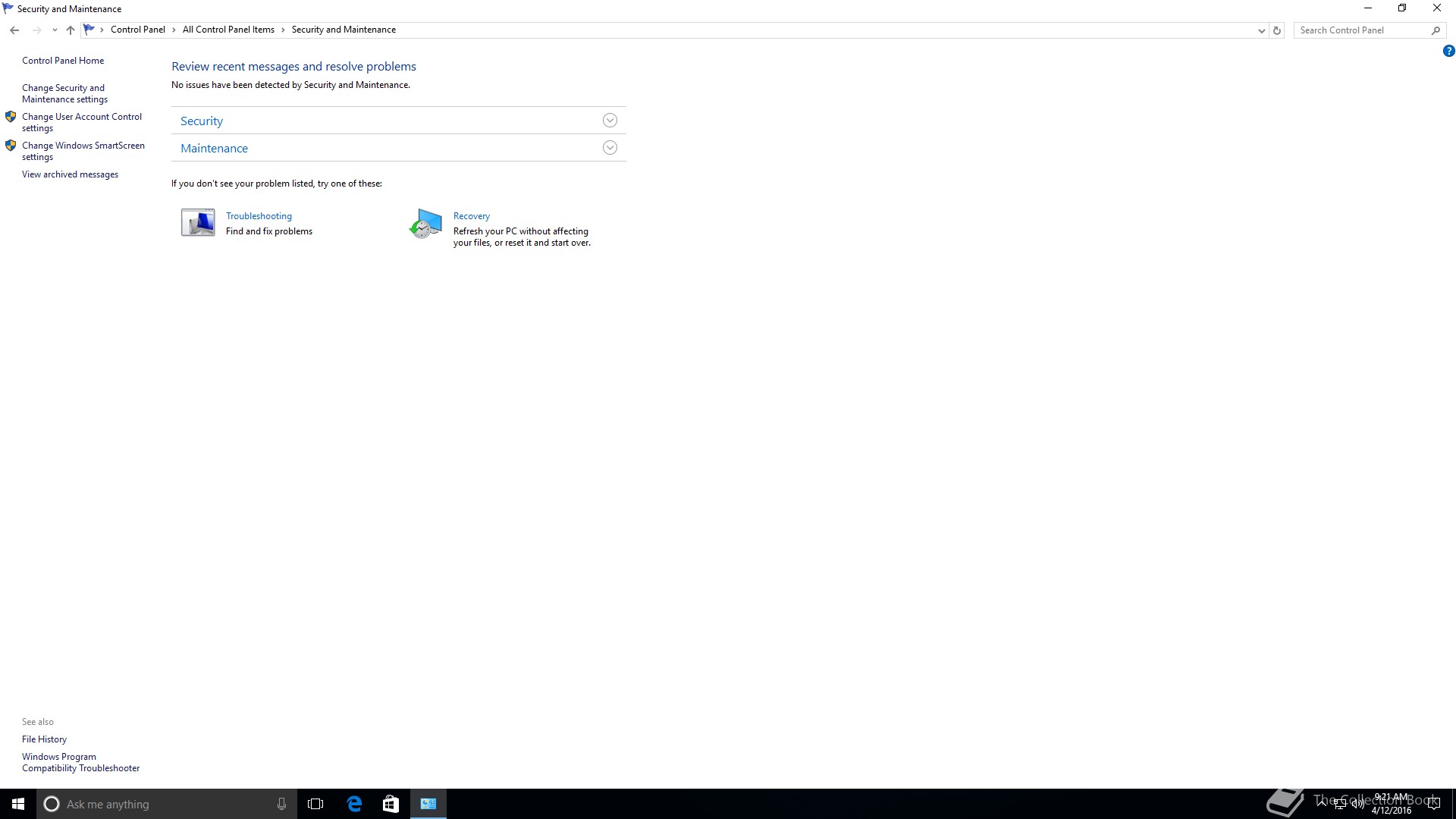Open Change User Account Control settings
This screenshot has width=1456, height=819.
click(x=81, y=122)
